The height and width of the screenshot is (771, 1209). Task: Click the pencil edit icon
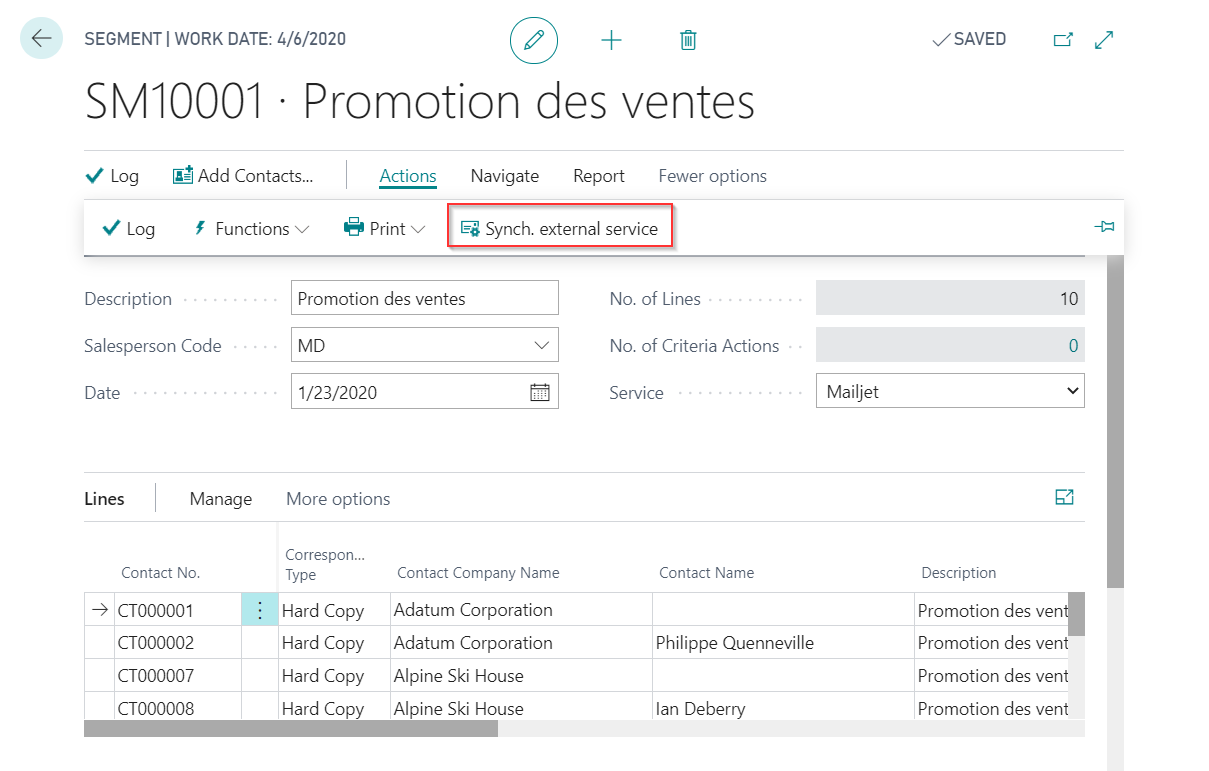point(534,40)
